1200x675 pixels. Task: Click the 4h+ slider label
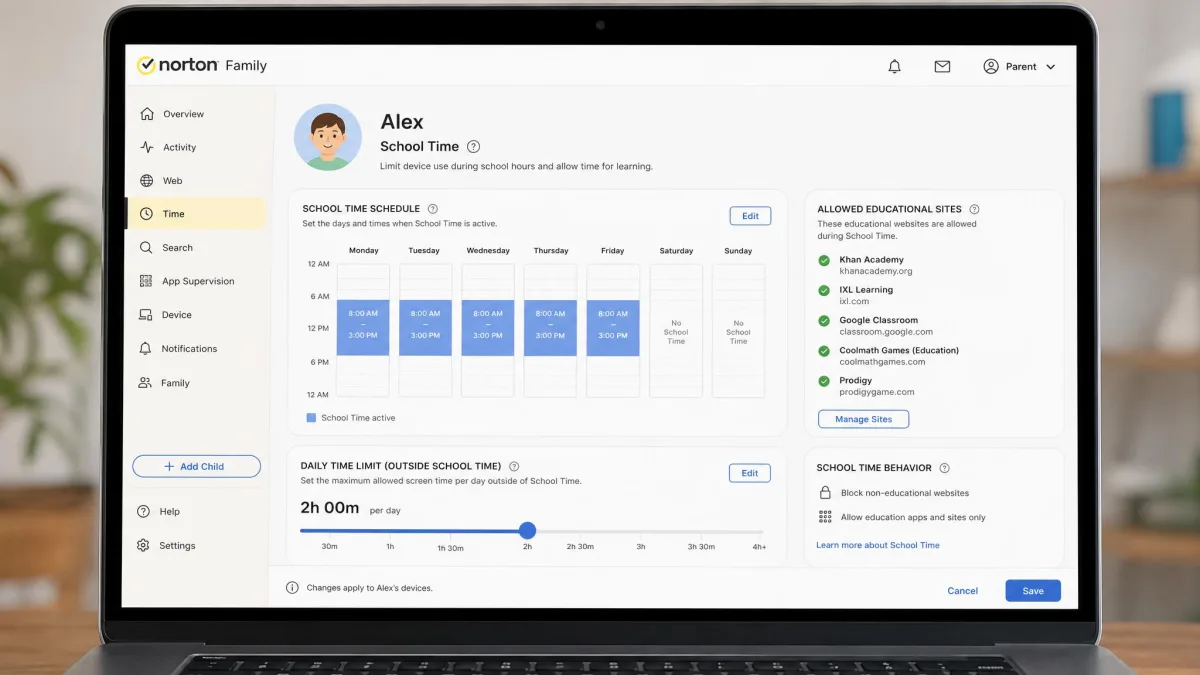click(x=759, y=546)
